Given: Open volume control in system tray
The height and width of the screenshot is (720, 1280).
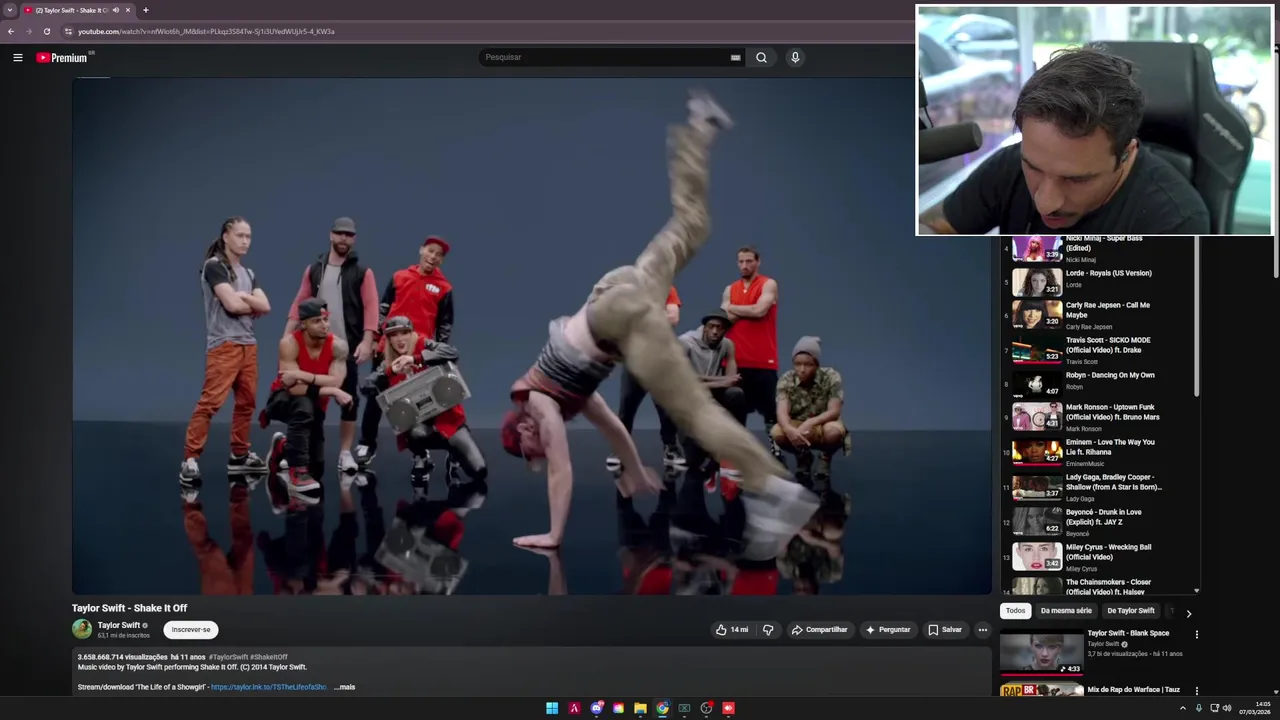Looking at the screenshot, I should (x=1227, y=708).
